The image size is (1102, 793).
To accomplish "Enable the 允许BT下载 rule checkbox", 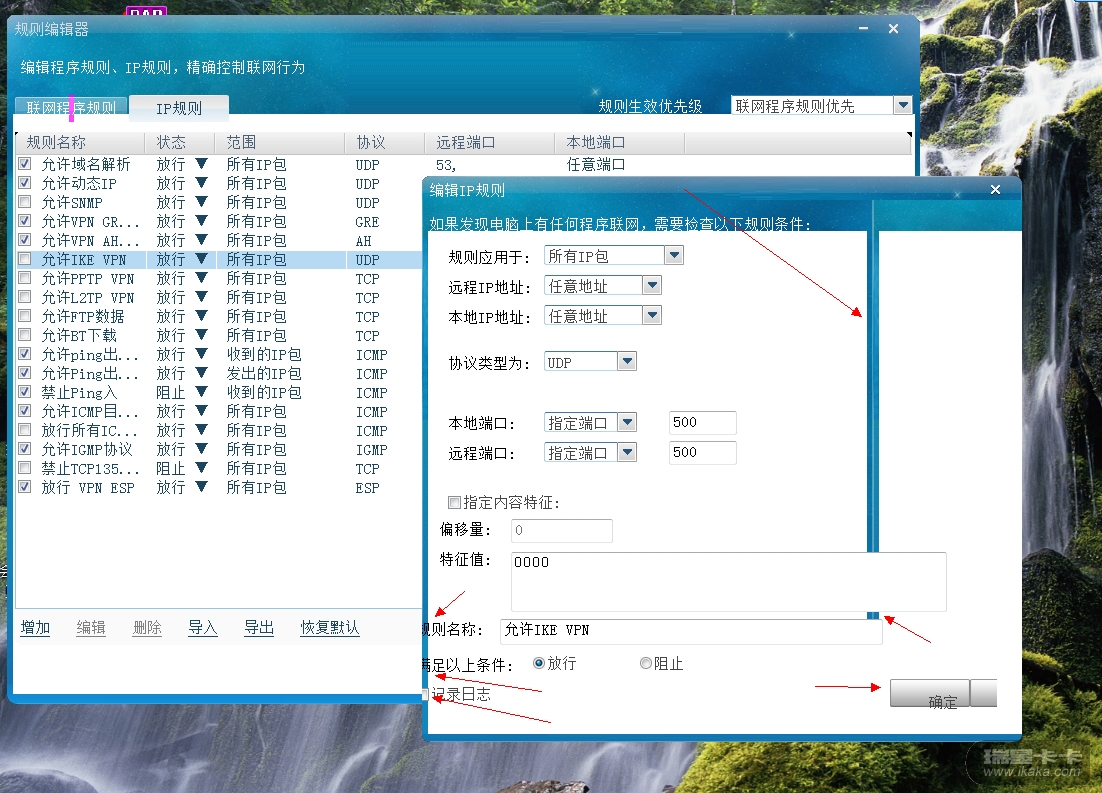I will pos(25,335).
